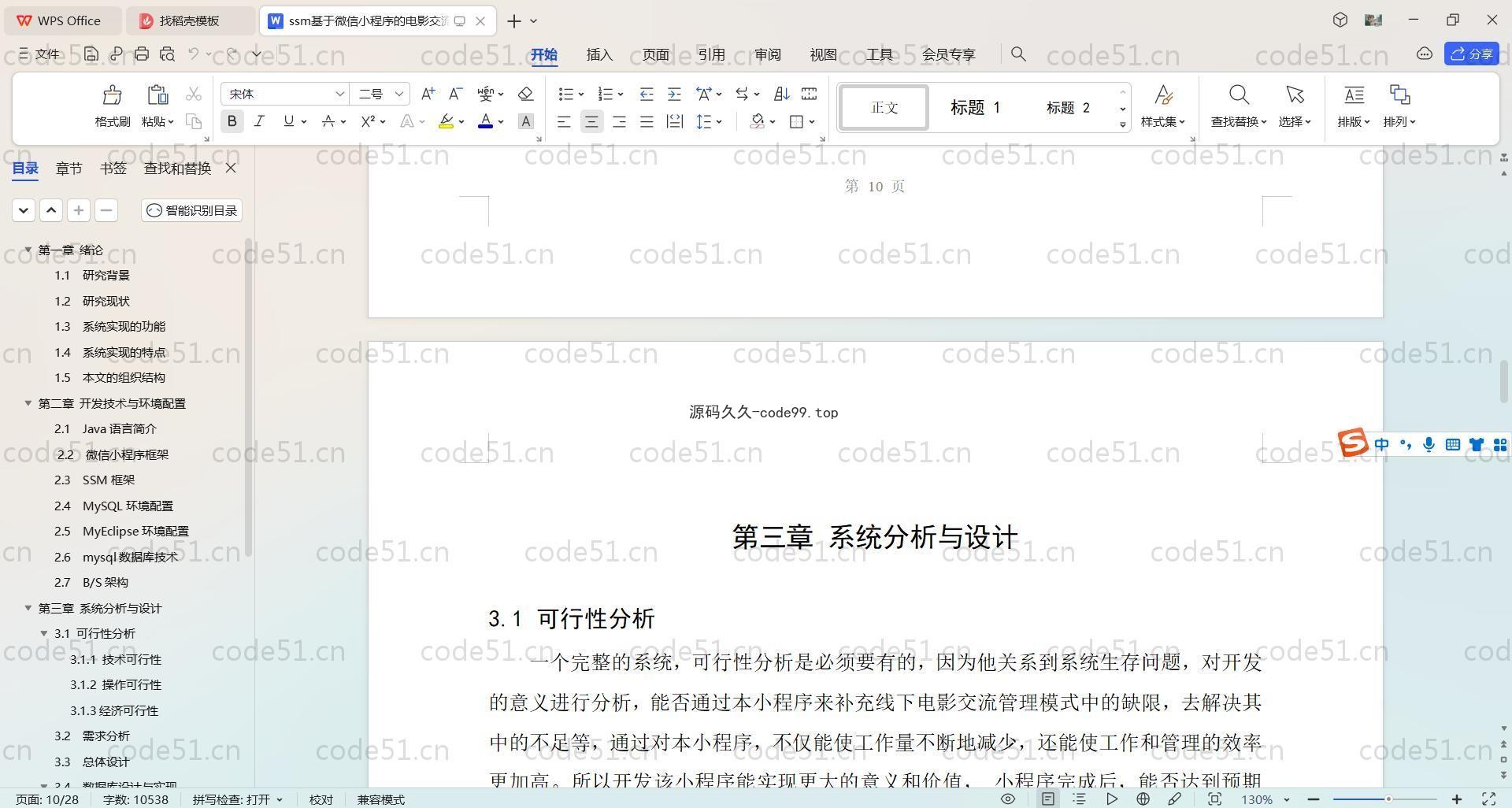The width and height of the screenshot is (1512, 808).
Task: Toggle Underline formatting
Action: [288, 121]
